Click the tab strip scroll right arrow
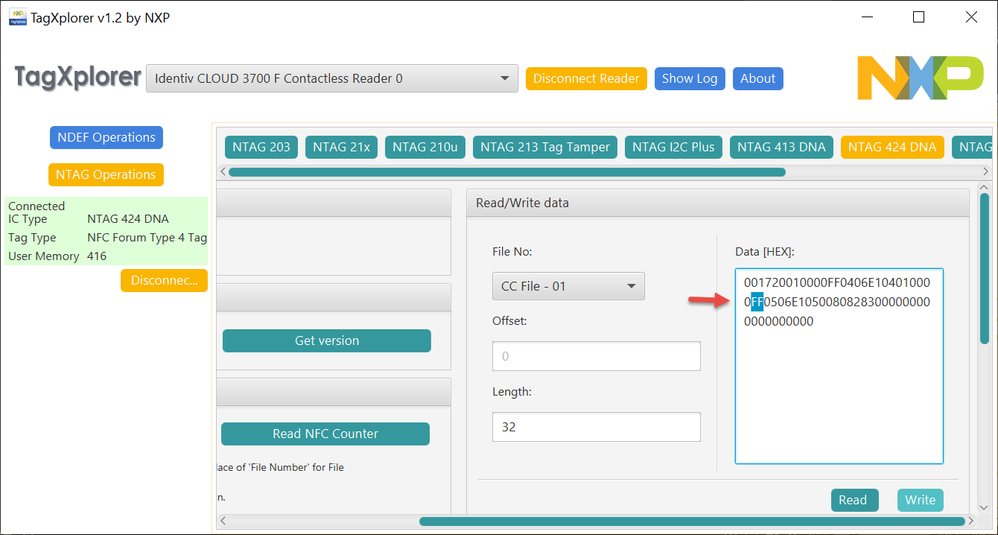998x535 pixels. click(986, 172)
